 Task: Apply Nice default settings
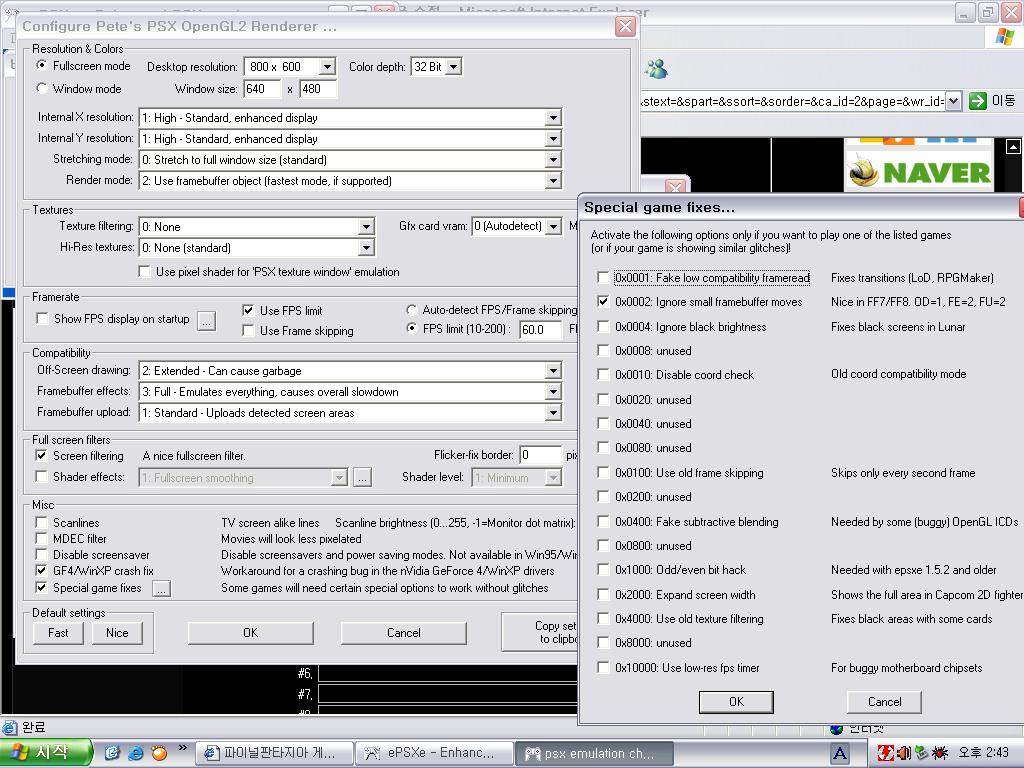pos(118,633)
